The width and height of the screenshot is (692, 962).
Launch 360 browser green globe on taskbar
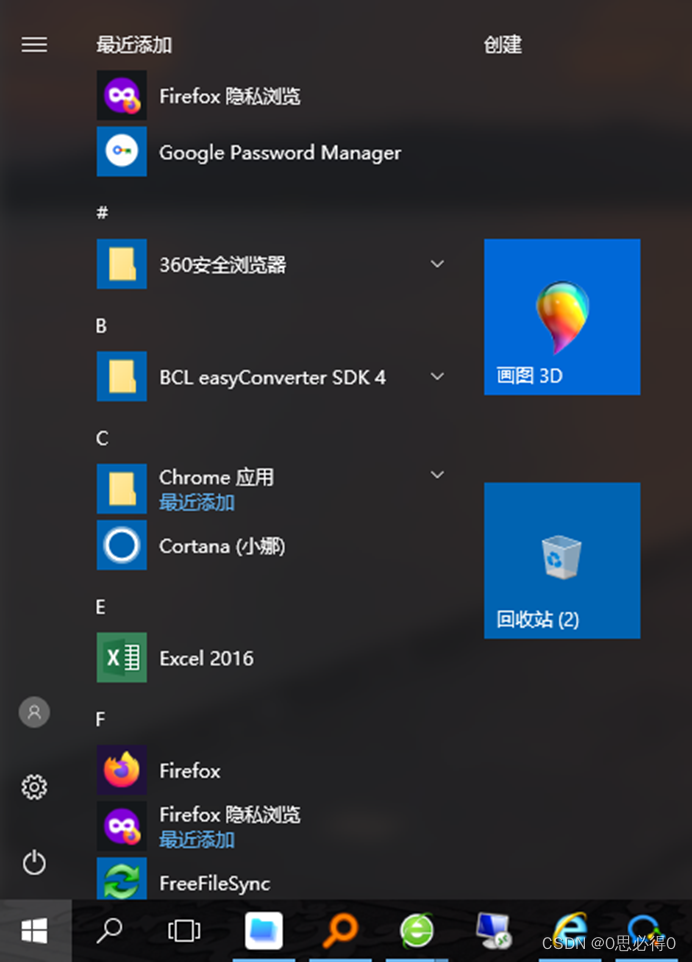(417, 931)
